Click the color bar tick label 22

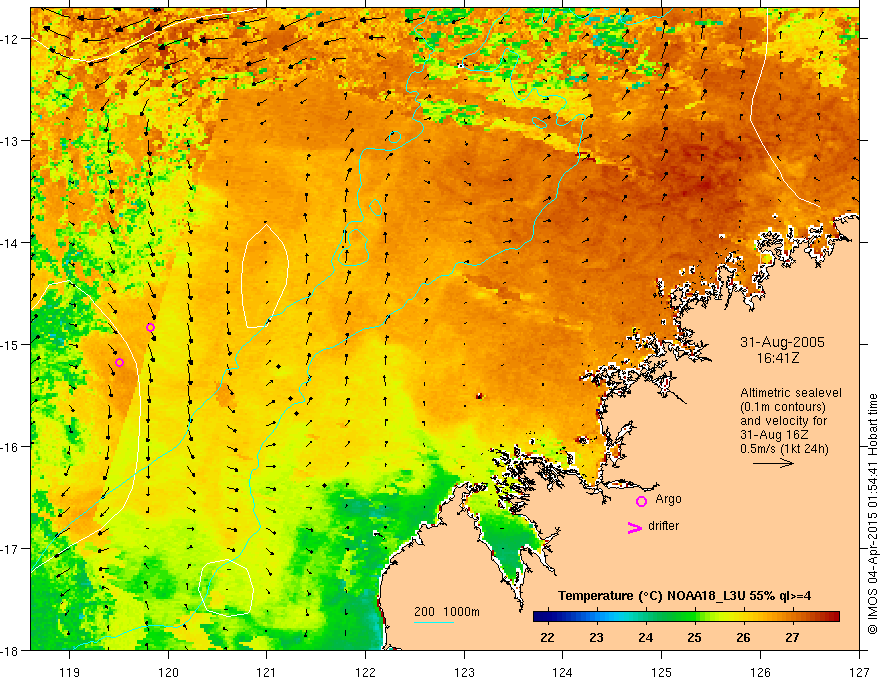pyautogui.click(x=547, y=638)
